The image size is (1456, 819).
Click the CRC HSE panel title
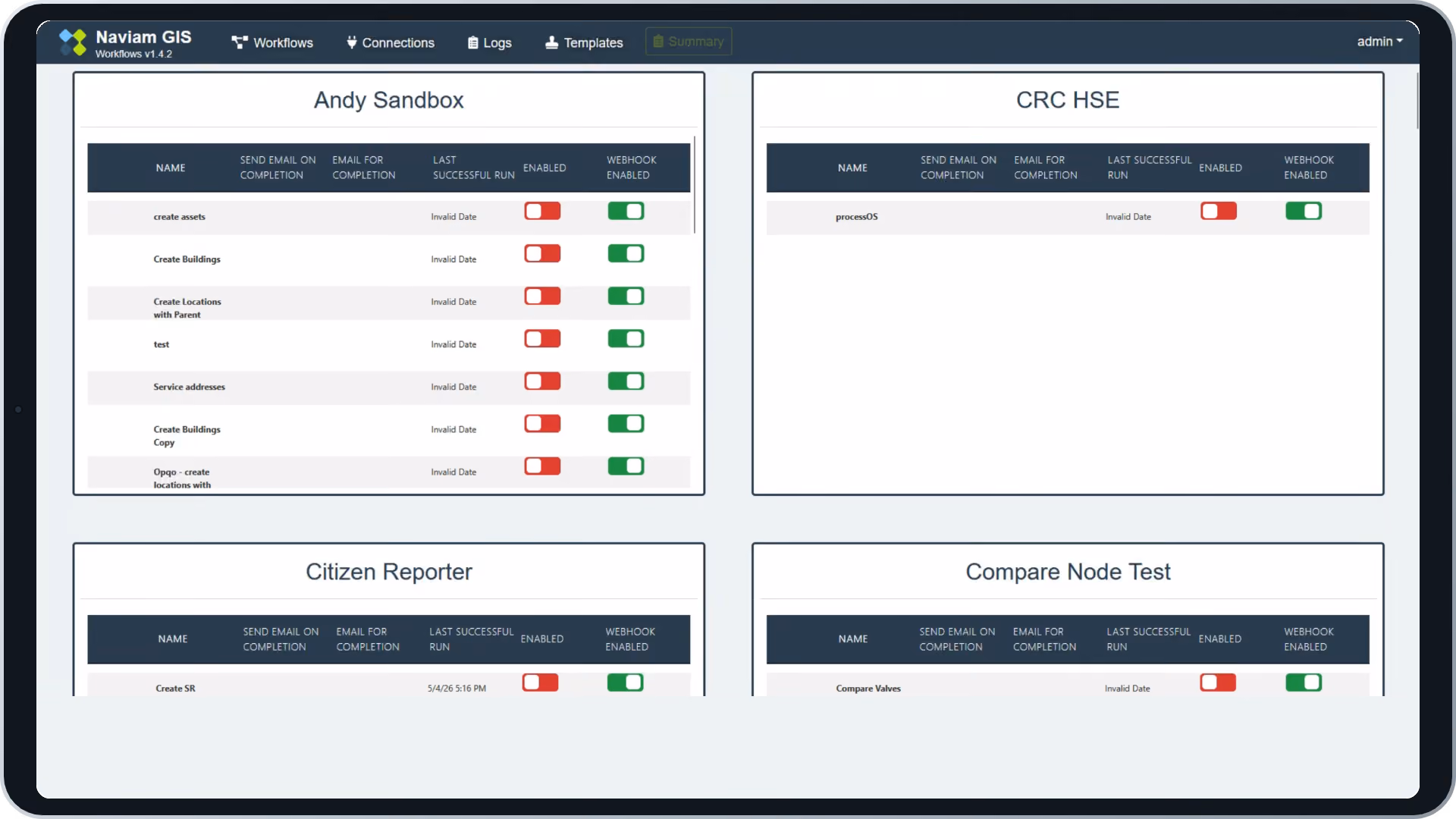[x=1067, y=100]
